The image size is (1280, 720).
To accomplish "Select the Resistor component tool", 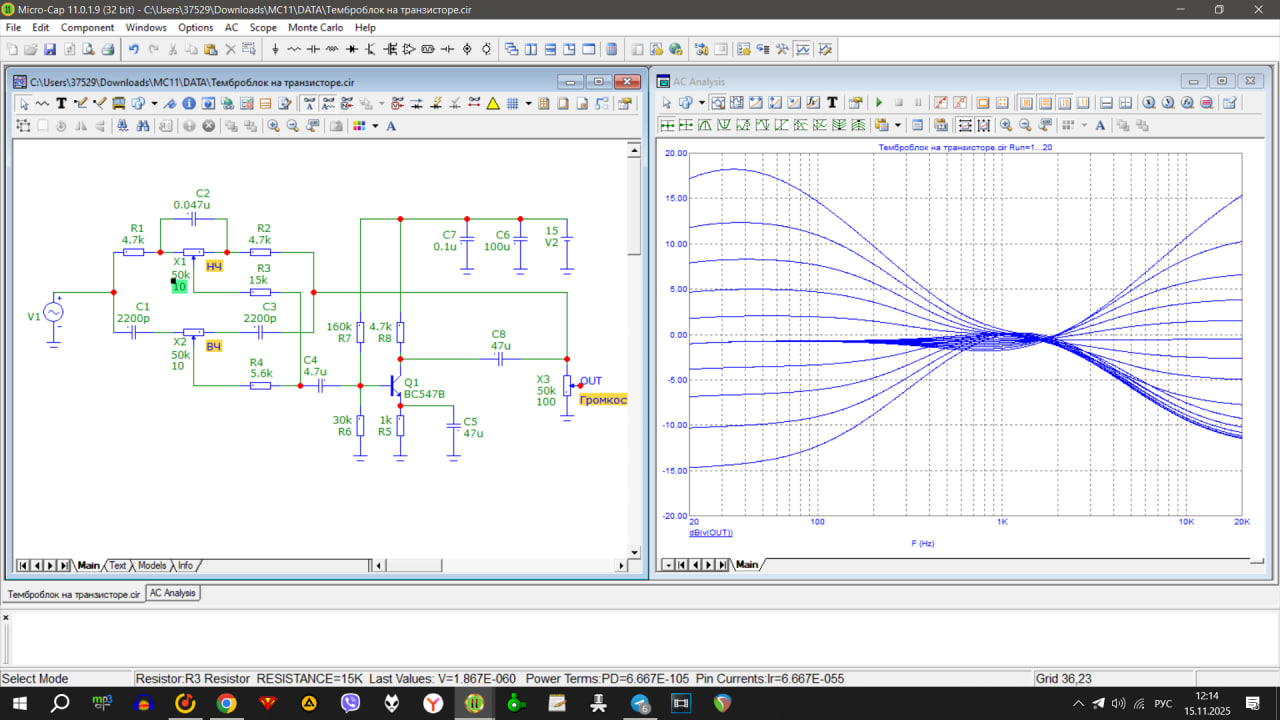I will [x=294, y=49].
